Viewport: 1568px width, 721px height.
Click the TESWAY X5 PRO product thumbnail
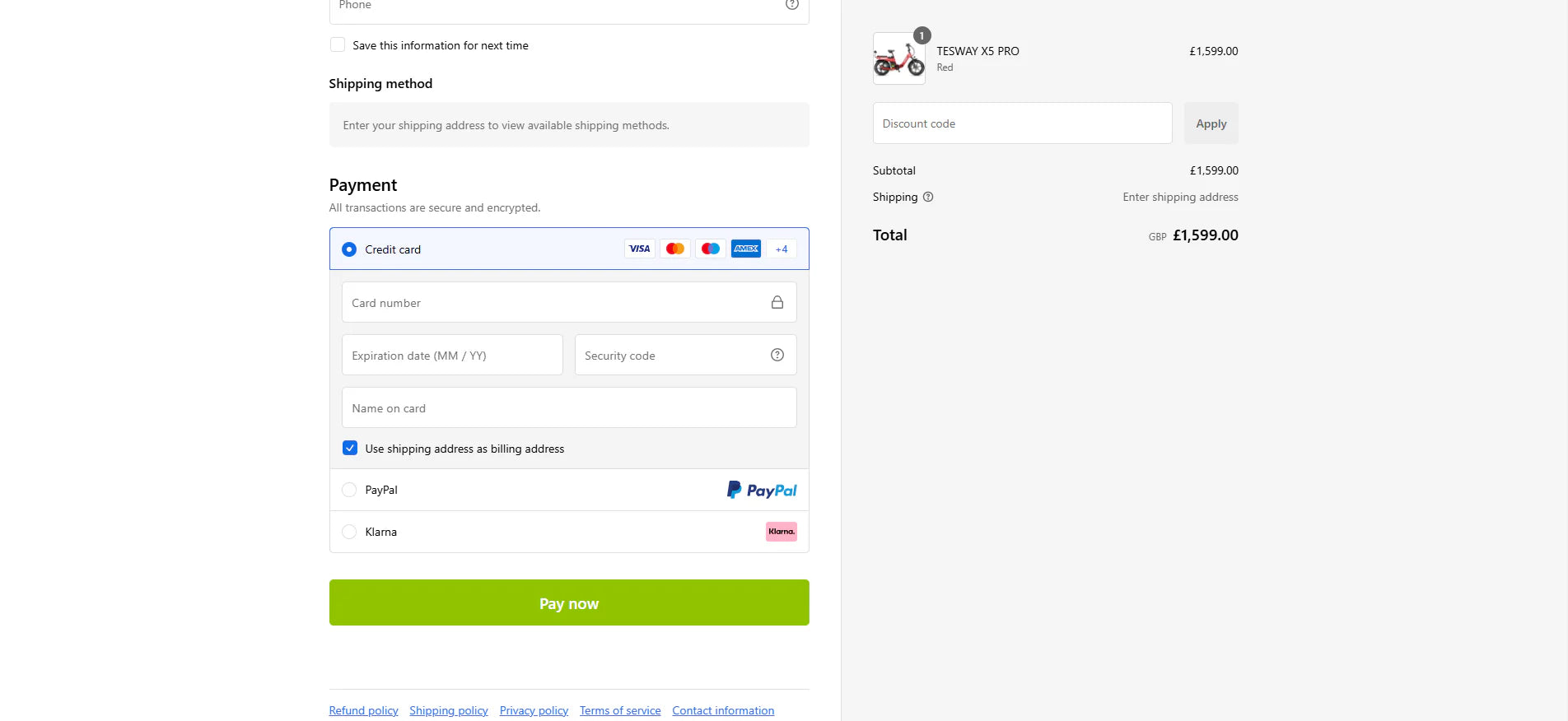click(898, 58)
